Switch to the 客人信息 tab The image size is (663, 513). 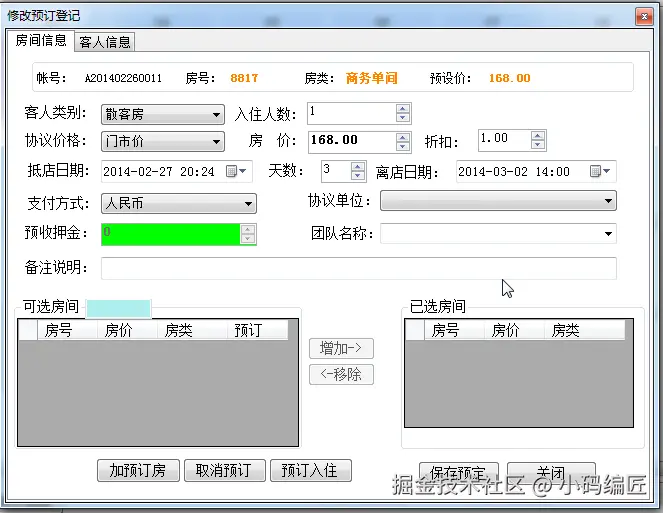[104, 42]
